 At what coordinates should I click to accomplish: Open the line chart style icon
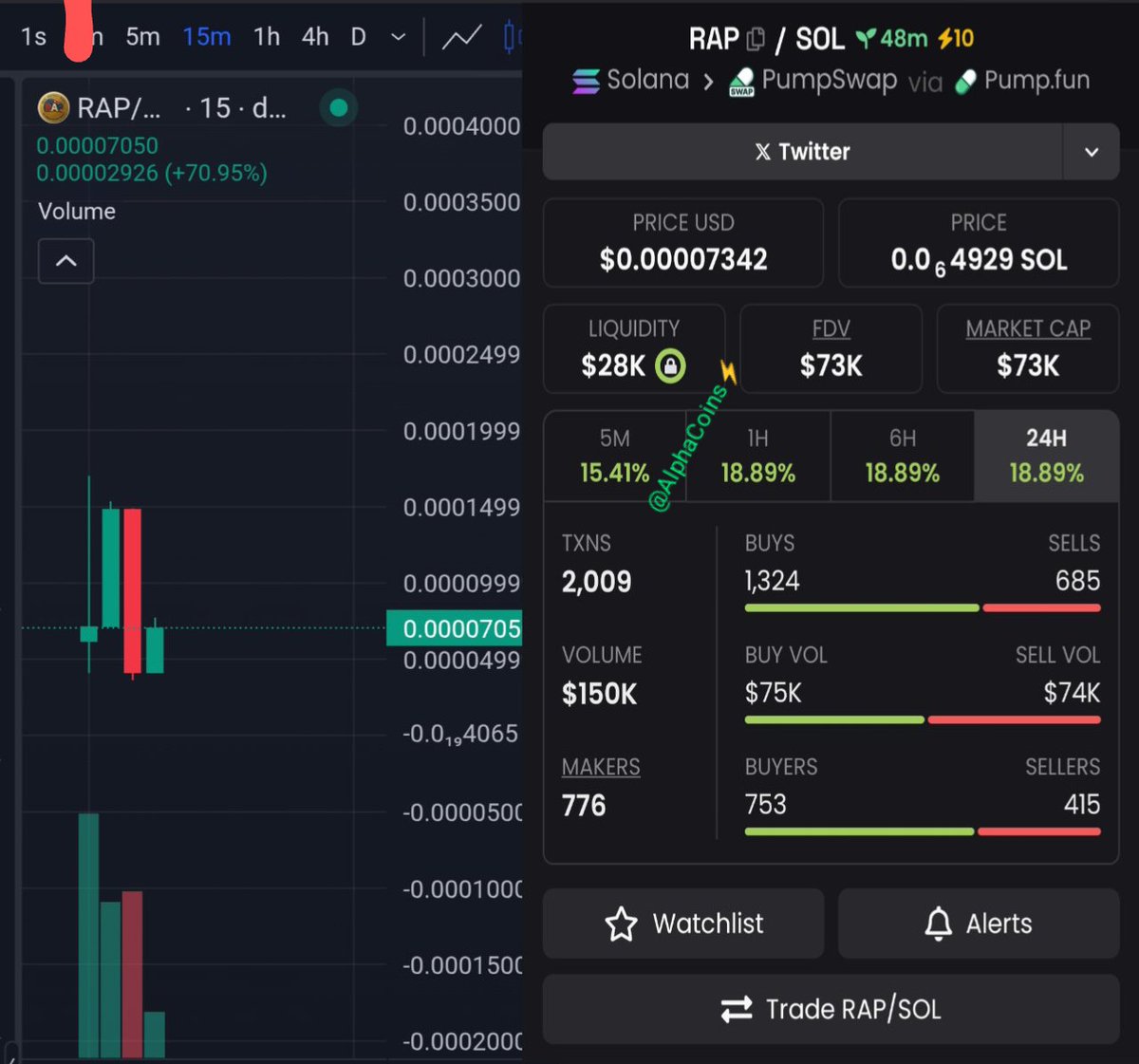click(462, 37)
